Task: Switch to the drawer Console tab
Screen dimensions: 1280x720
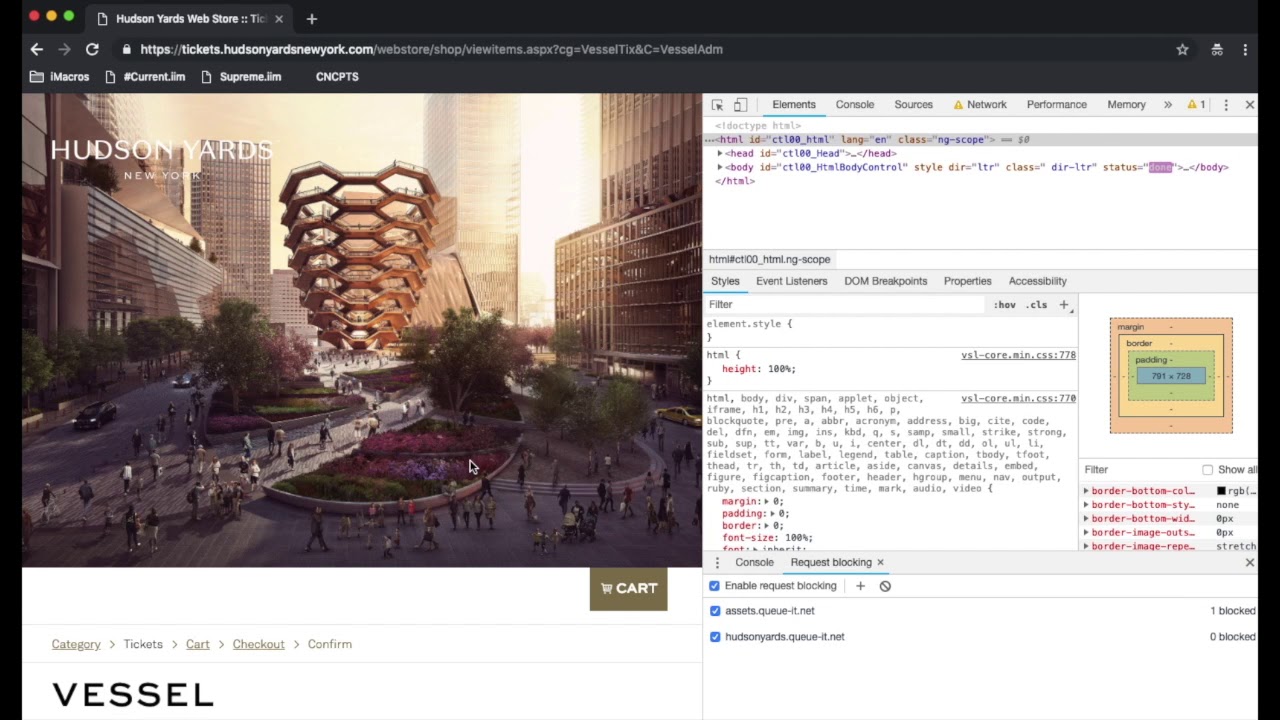Action: [x=754, y=563]
